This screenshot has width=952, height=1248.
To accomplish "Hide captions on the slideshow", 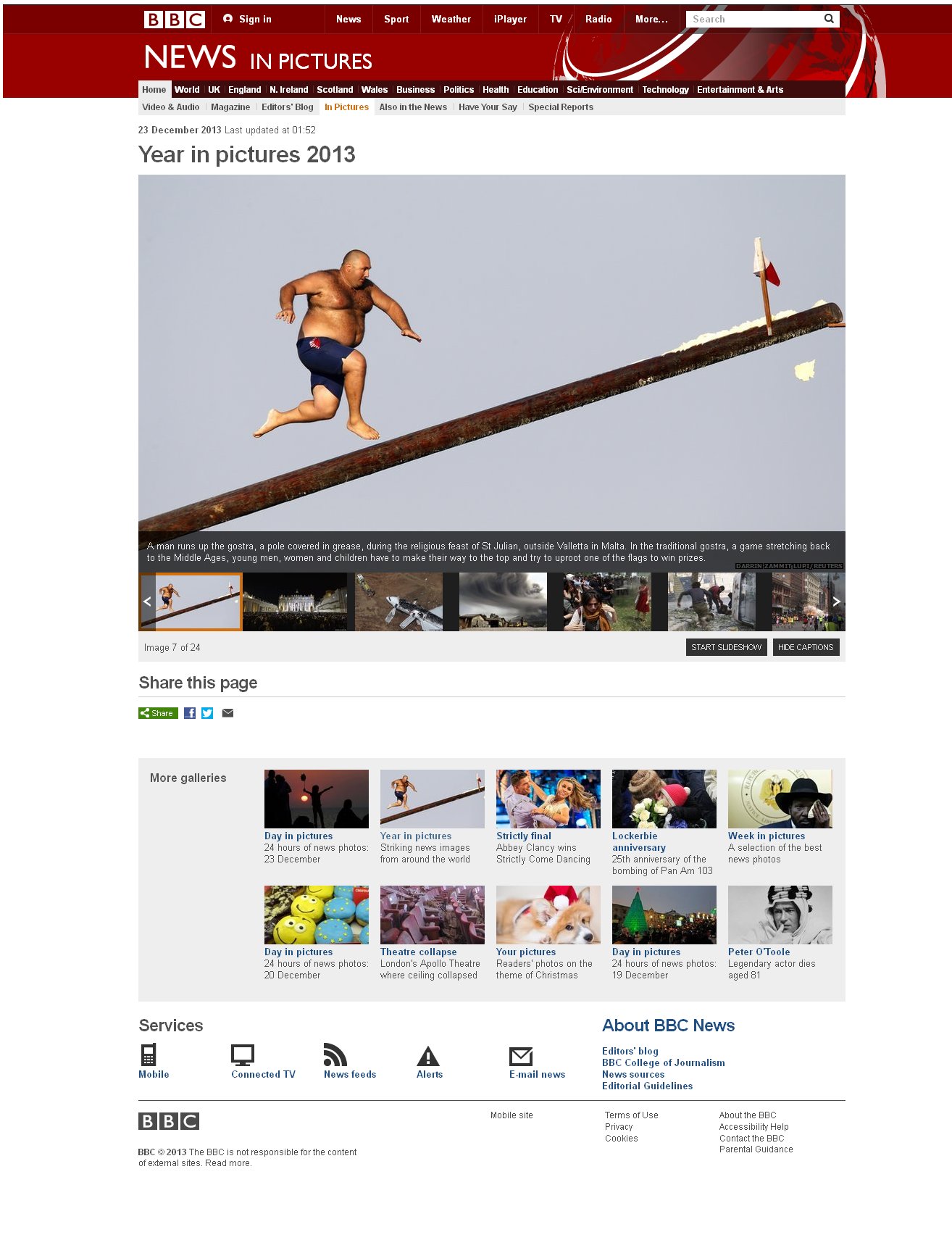I will [806, 647].
